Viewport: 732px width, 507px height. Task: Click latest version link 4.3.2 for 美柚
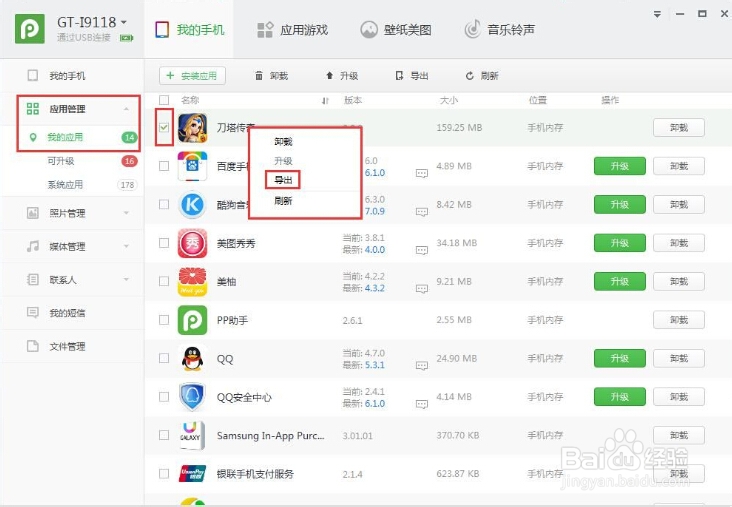click(x=375, y=288)
